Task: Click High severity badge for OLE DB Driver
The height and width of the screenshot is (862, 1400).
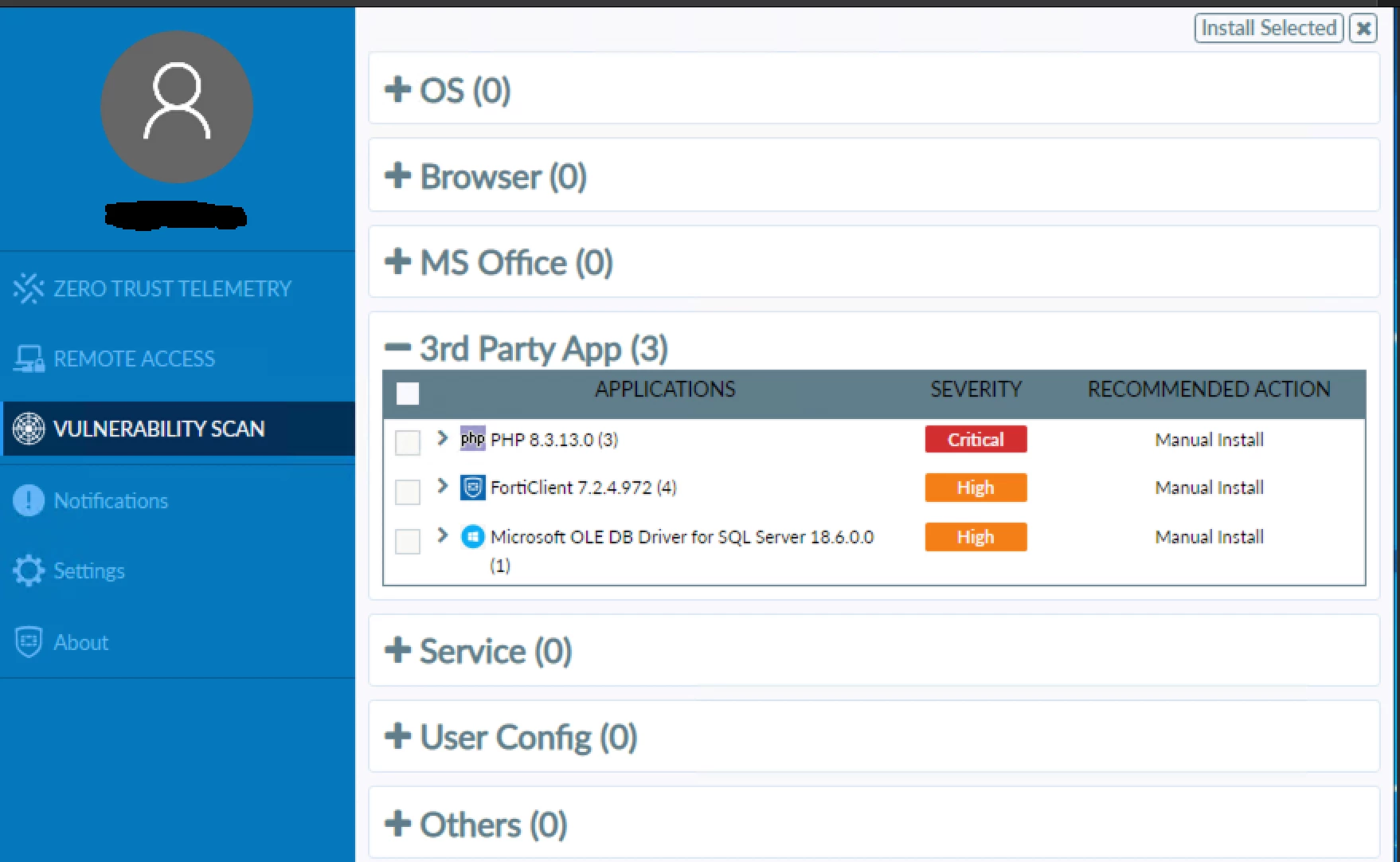Action: click(976, 537)
